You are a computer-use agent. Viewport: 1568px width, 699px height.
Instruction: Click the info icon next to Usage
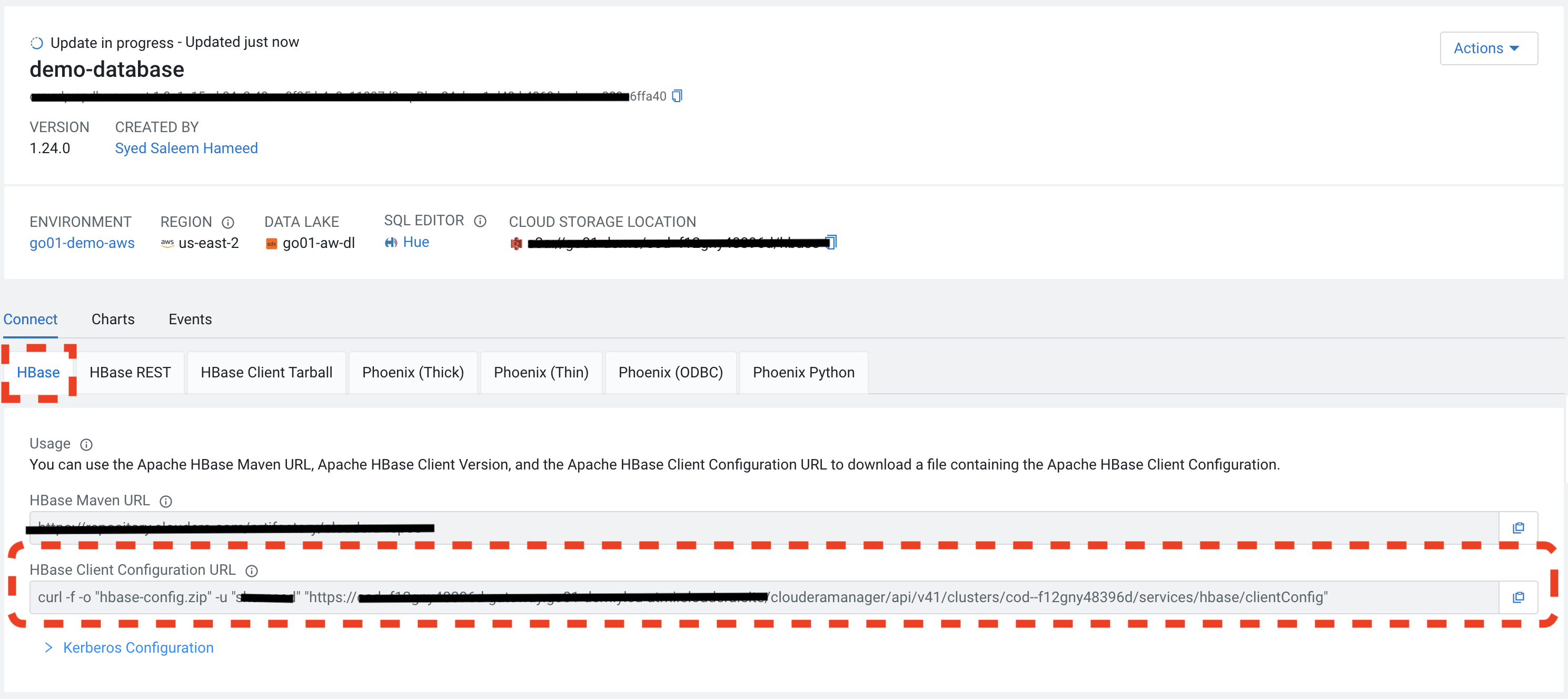(x=86, y=445)
